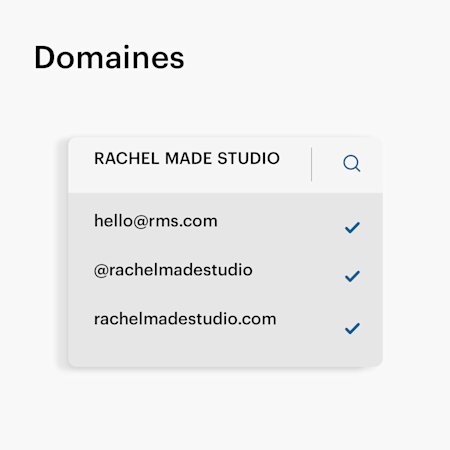Select the hello@rms.com result
This screenshot has width=450, height=450.
click(225, 221)
